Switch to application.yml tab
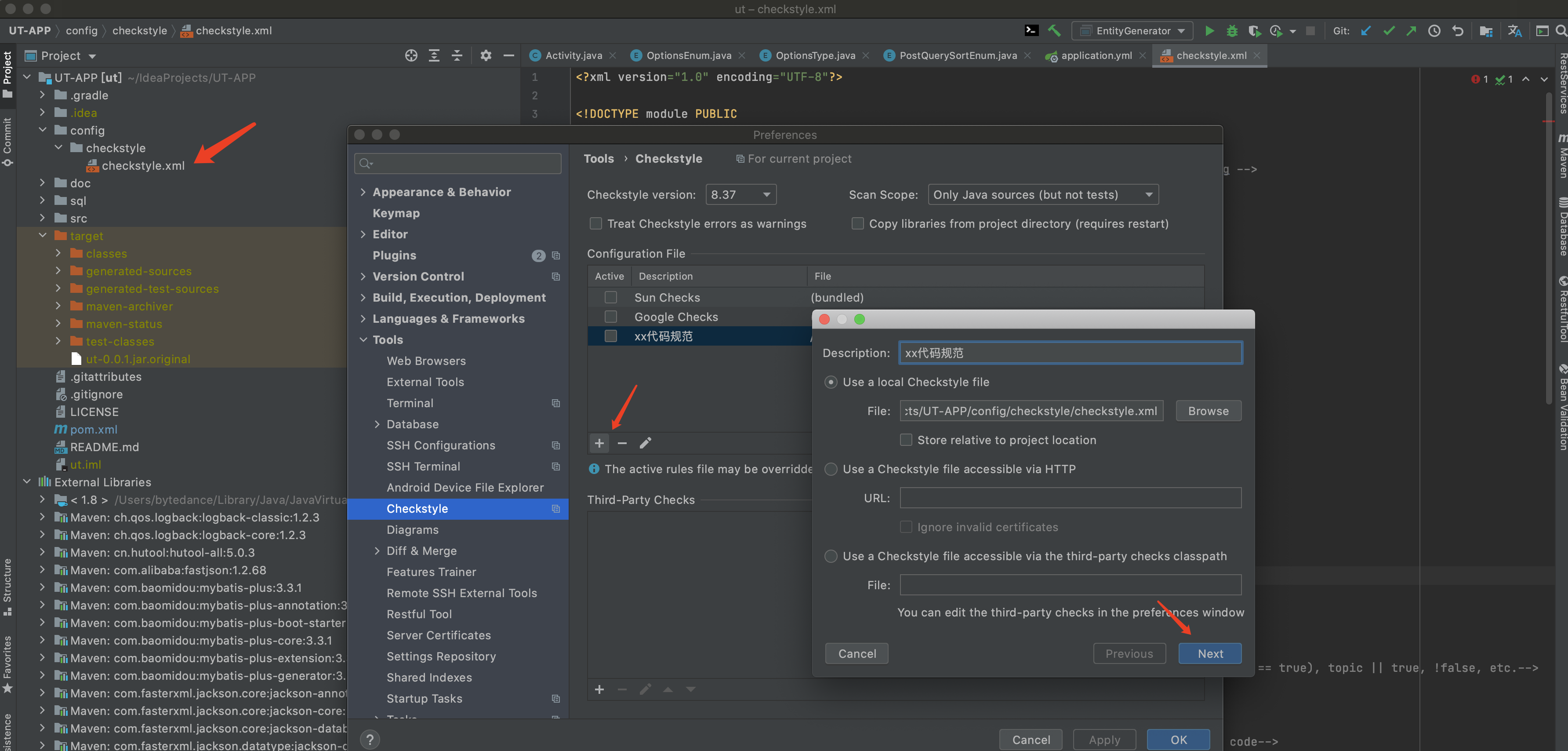The image size is (1568, 751). coord(1096,55)
